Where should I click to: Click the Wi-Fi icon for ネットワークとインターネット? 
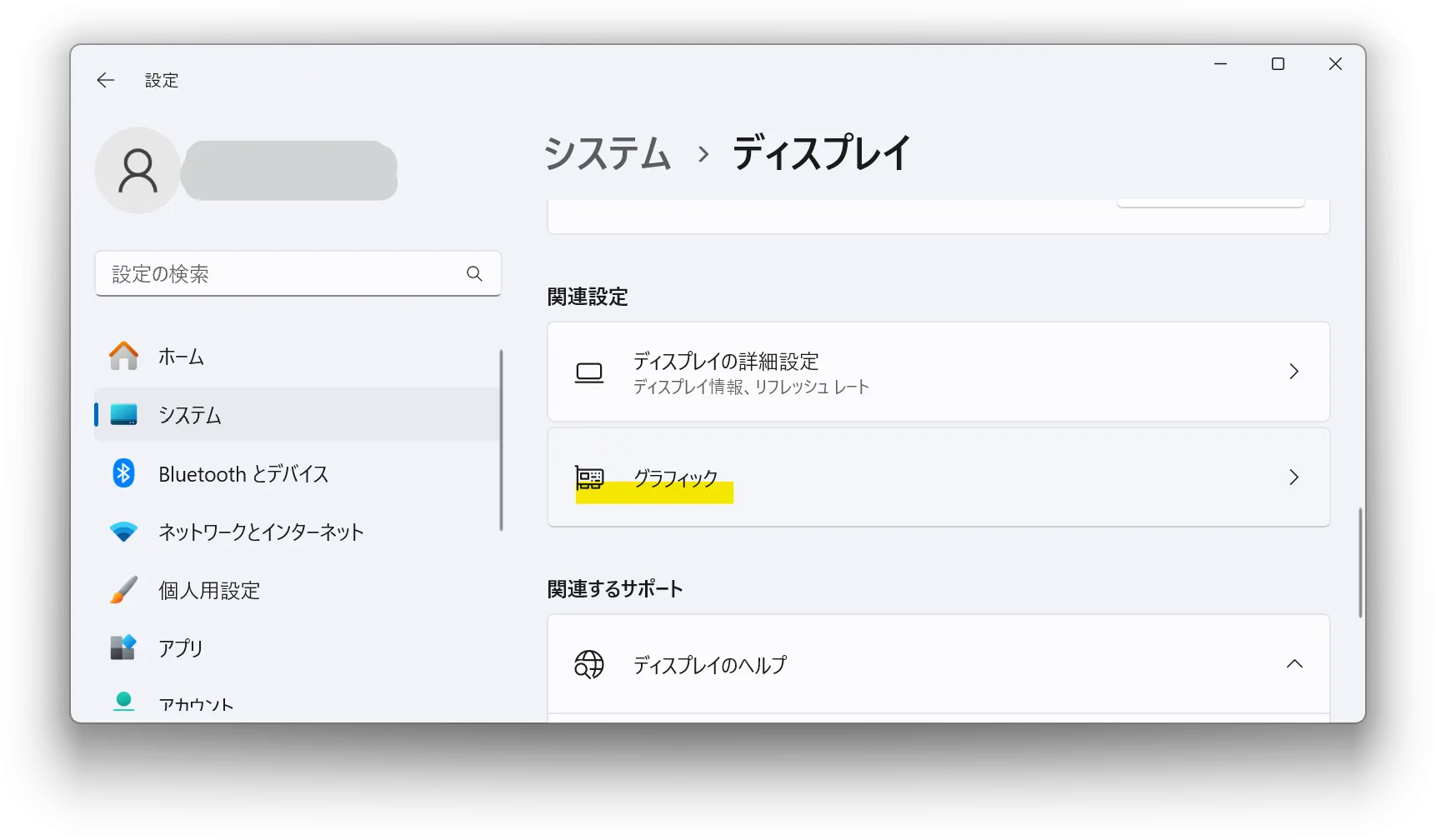124,532
